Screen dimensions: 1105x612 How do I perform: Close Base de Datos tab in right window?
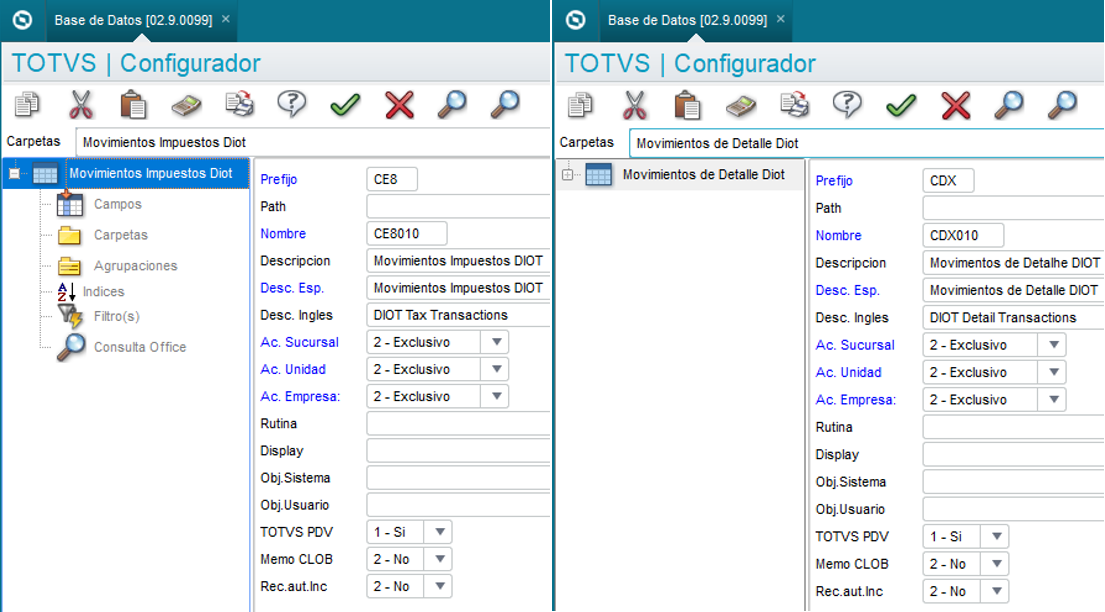(780, 19)
